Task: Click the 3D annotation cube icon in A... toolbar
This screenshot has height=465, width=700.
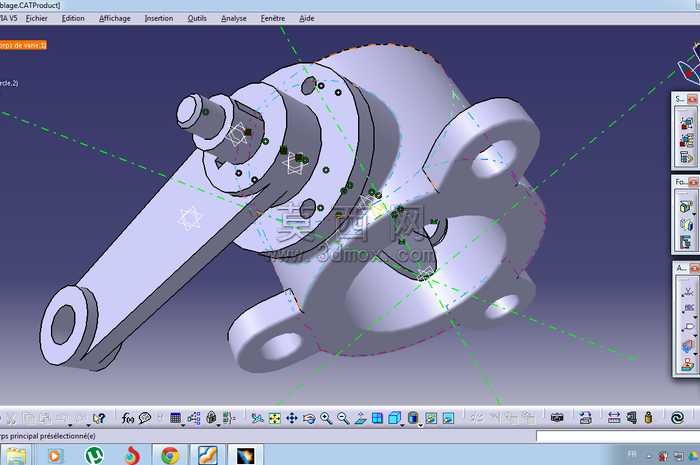Action: 688,346
